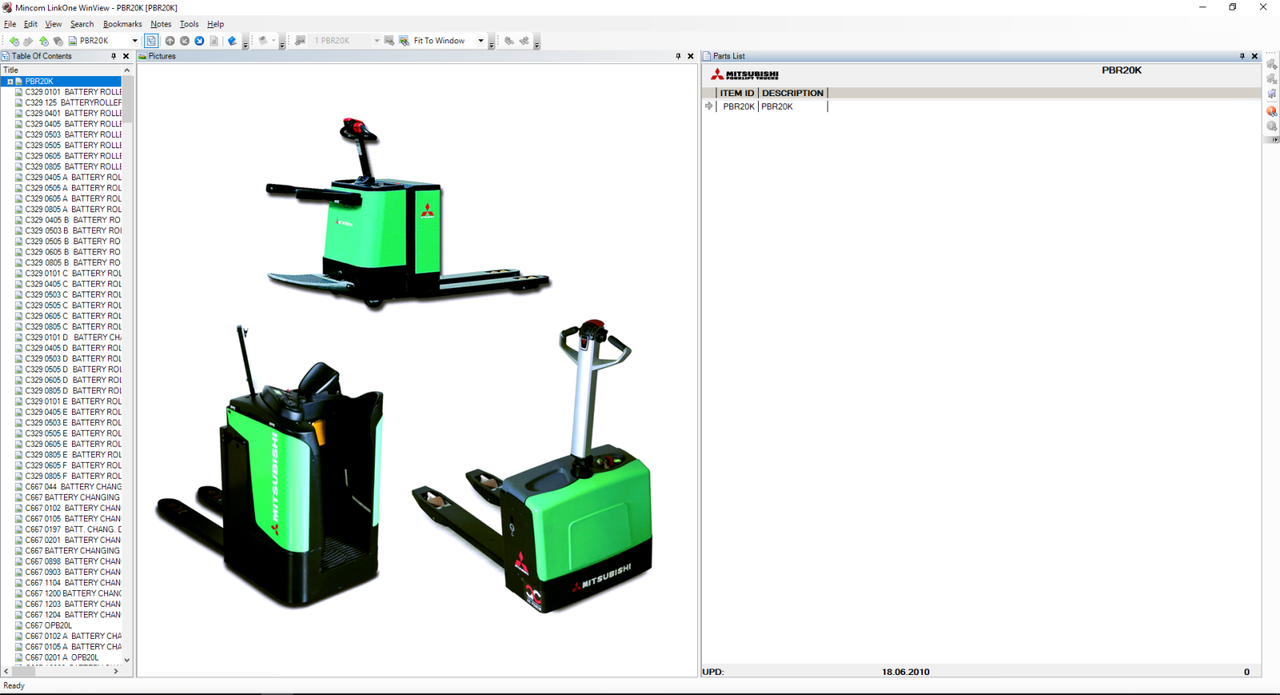The image size is (1280, 695).
Task: Click the blue bookmark book icon
Action: pos(232,41)
